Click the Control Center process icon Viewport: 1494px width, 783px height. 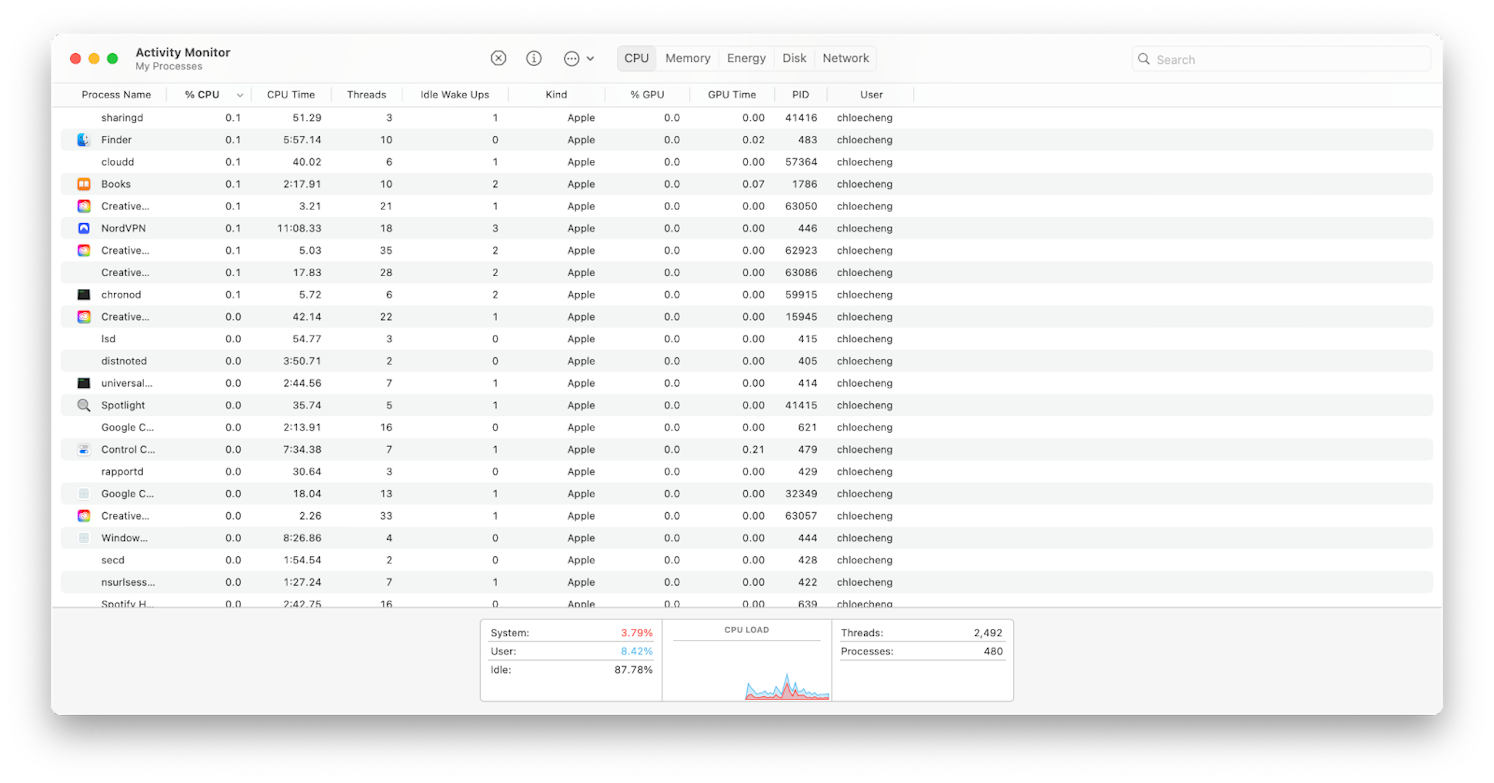[x=84, y=450]
